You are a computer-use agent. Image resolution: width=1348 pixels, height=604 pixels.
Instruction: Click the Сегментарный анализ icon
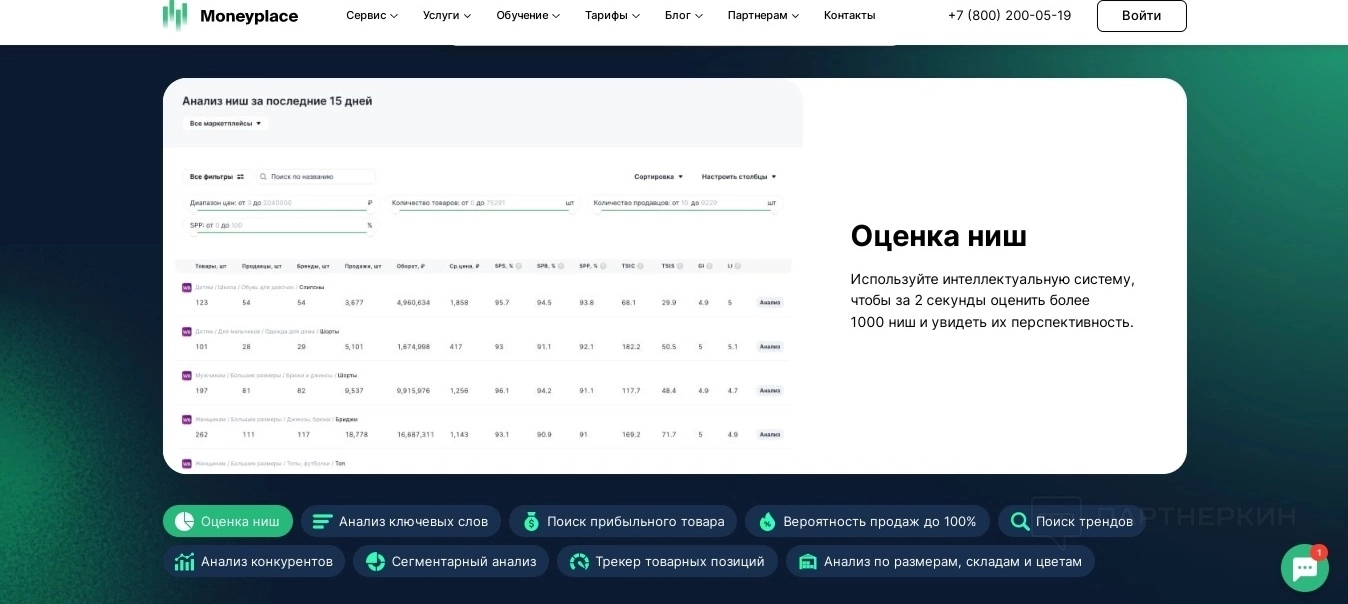pyautogui.click(x=375, y=561)
